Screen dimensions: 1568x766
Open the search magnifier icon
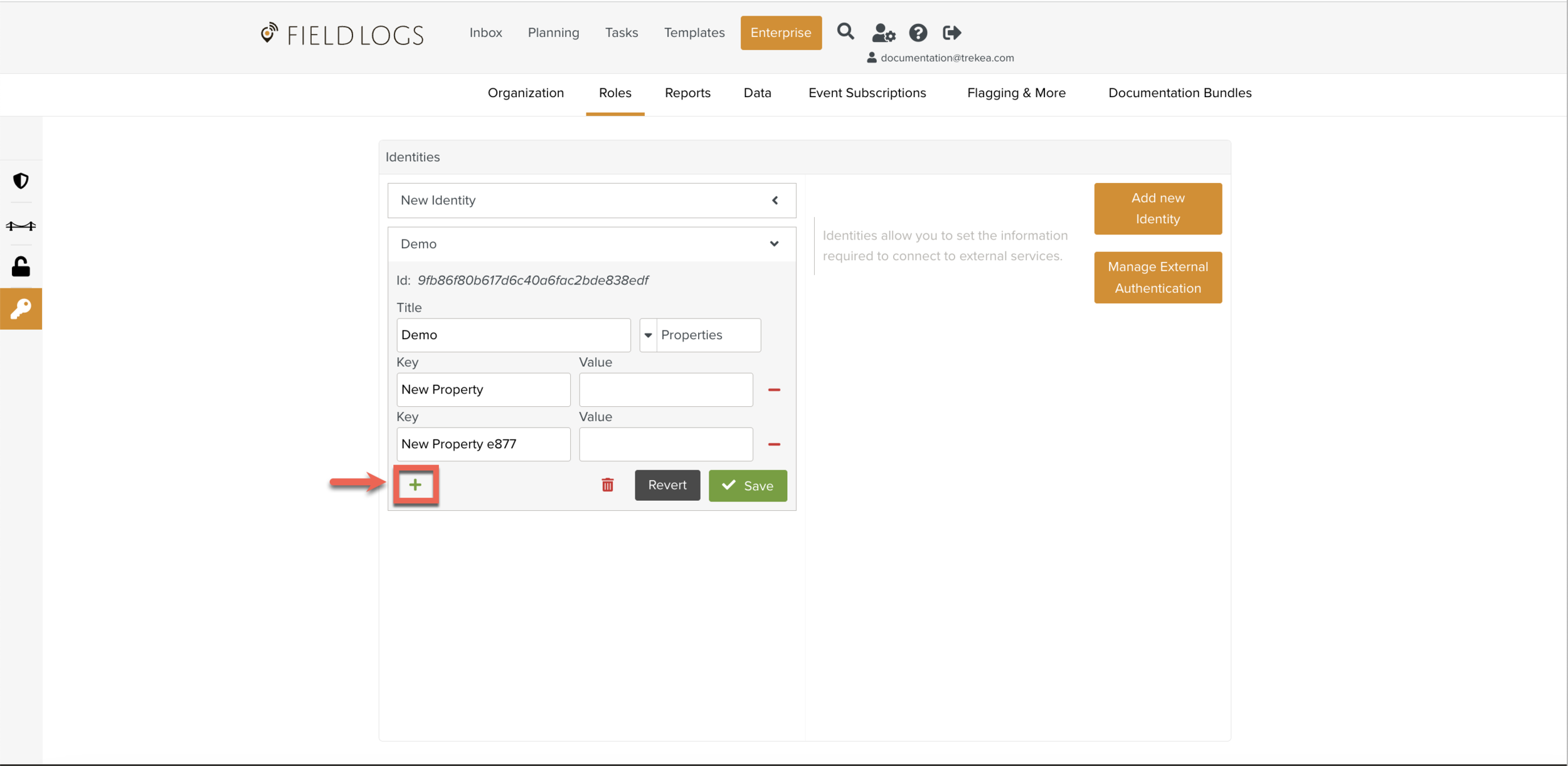(845, 32)
